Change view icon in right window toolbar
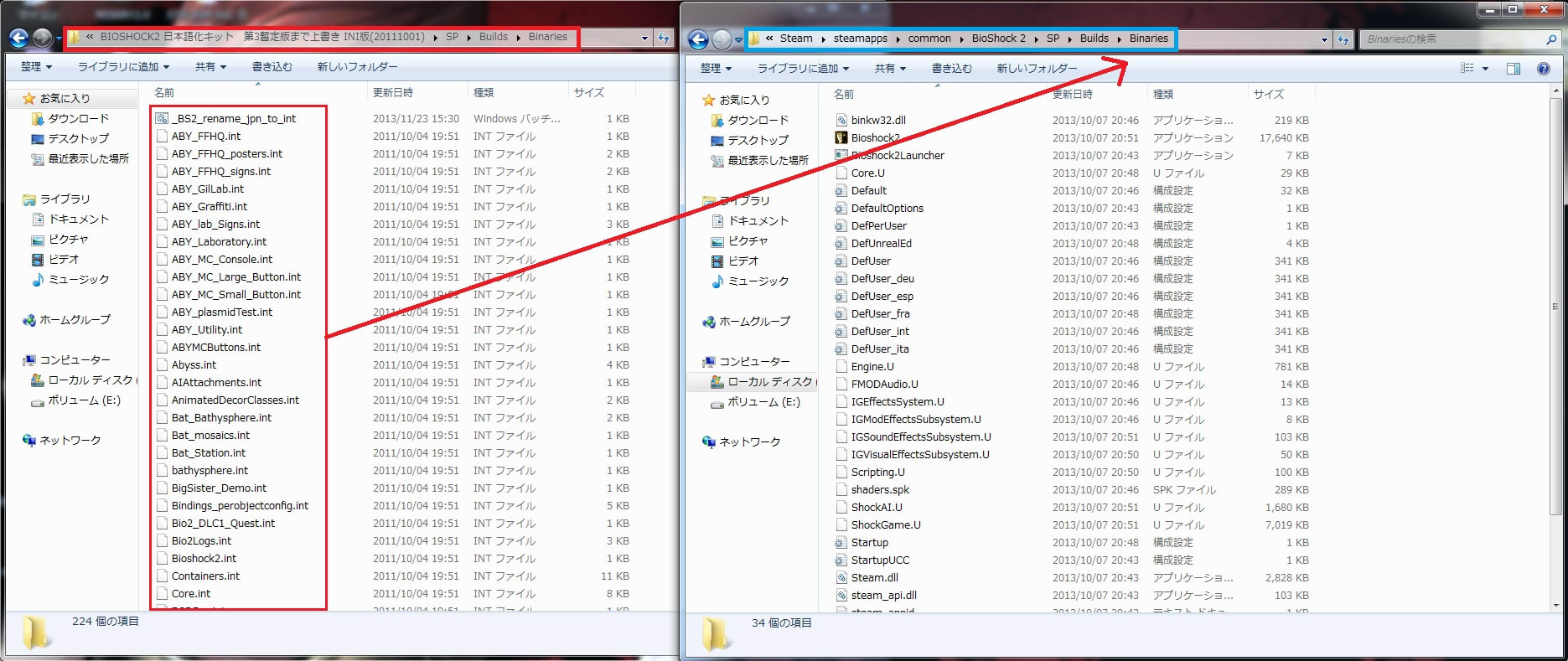1568x661 pixels. coord(1467,69)
